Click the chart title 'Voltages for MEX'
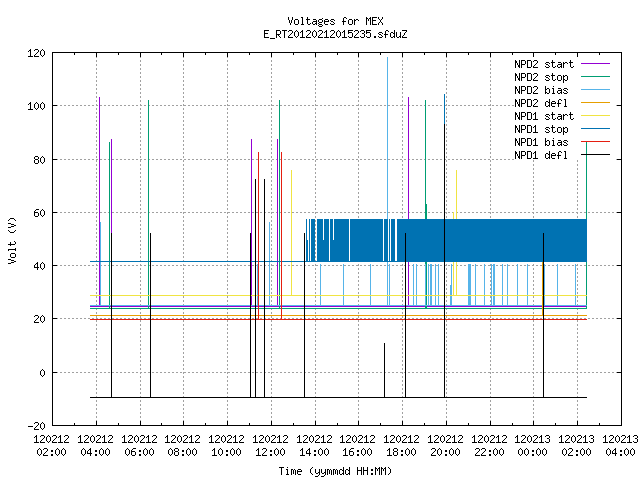 click(x=335, y=21)
